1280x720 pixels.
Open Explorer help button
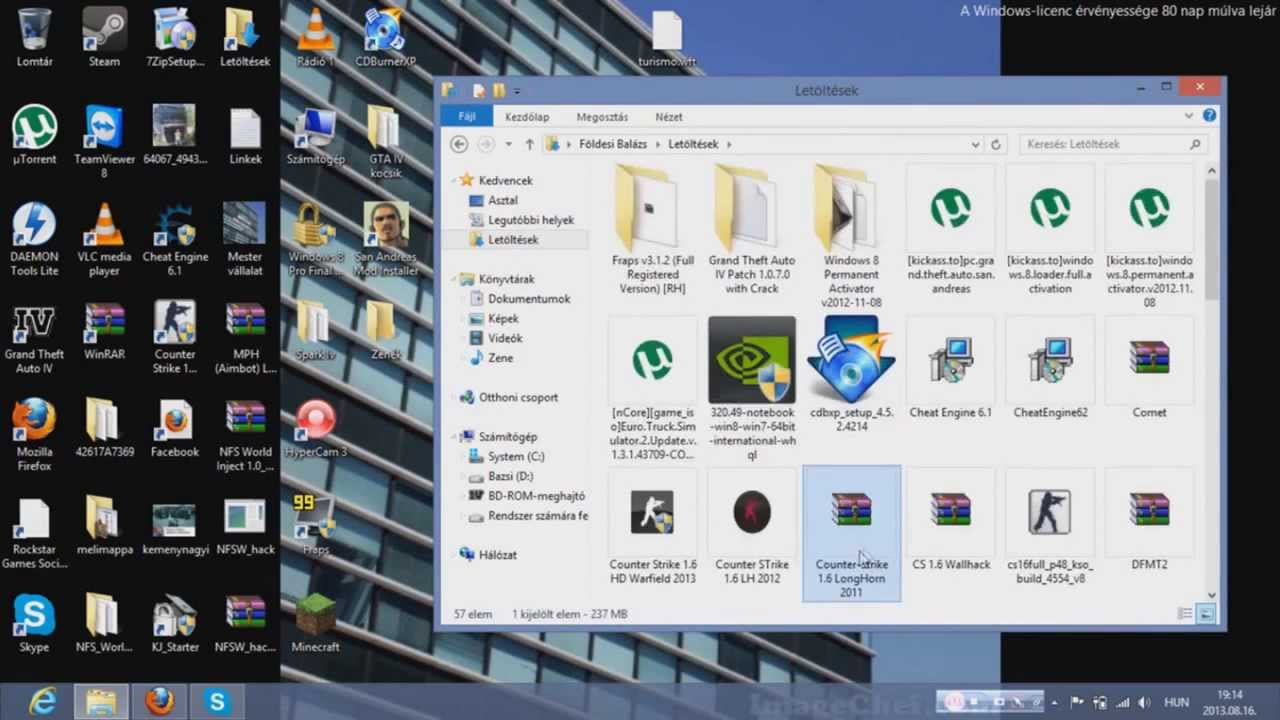1211,116
